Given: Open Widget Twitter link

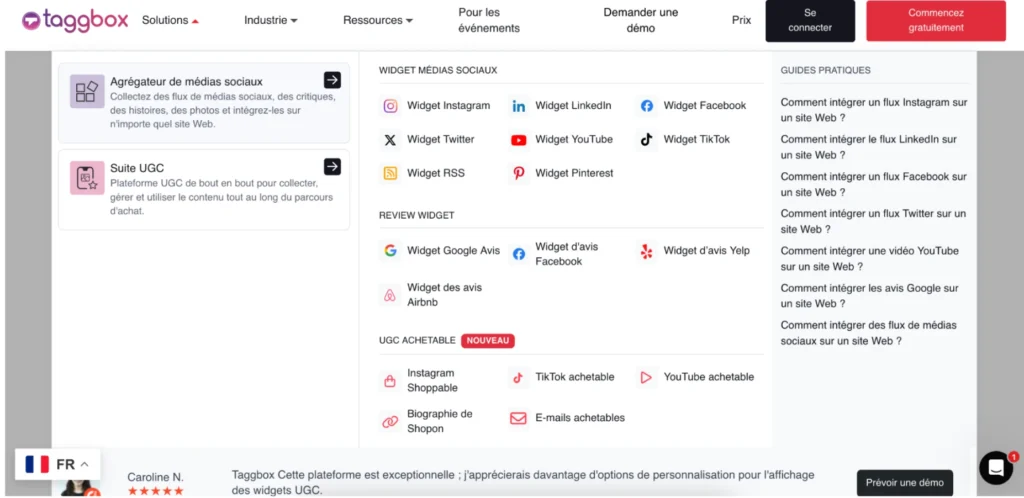Looking at the screenshot, I should [x=441, y=140].
